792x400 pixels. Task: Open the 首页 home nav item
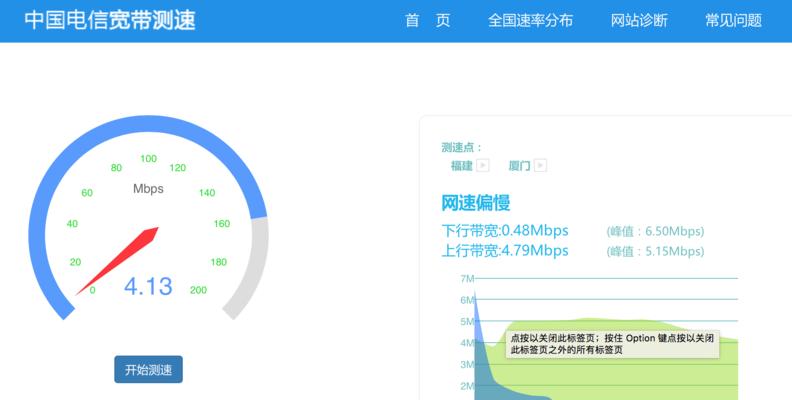point(427,21)
